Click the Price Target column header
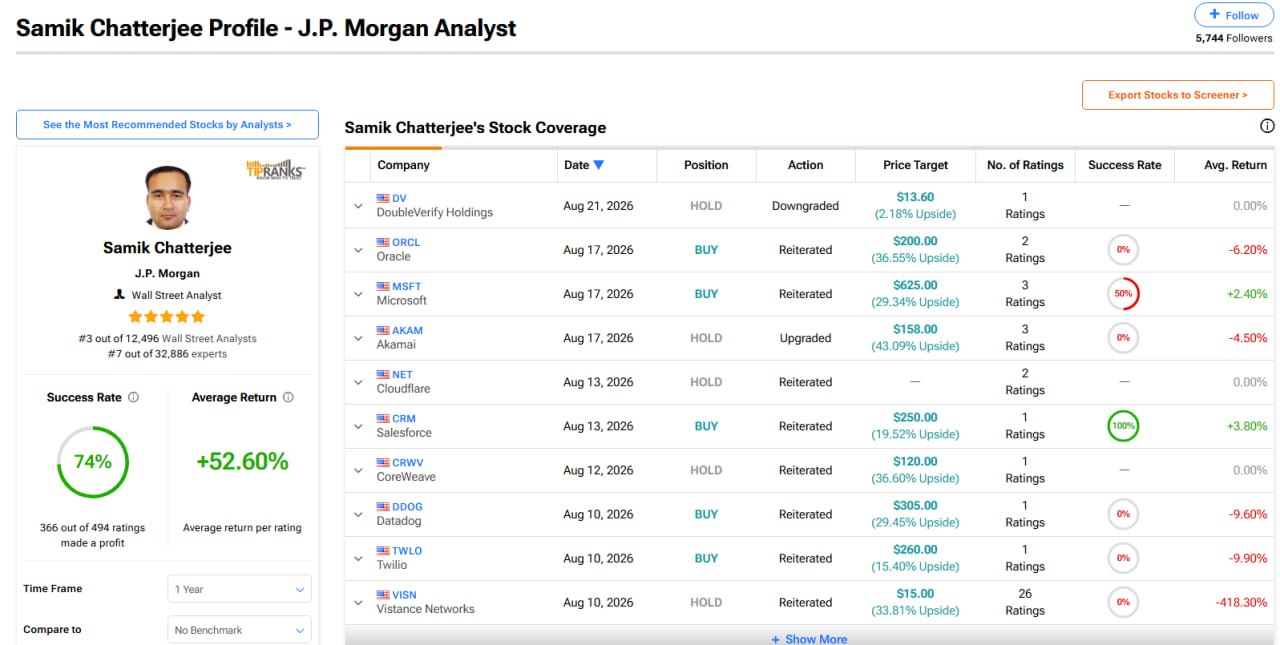The width and height of the screenshot is (1280, 645). (x=915, y=165)
